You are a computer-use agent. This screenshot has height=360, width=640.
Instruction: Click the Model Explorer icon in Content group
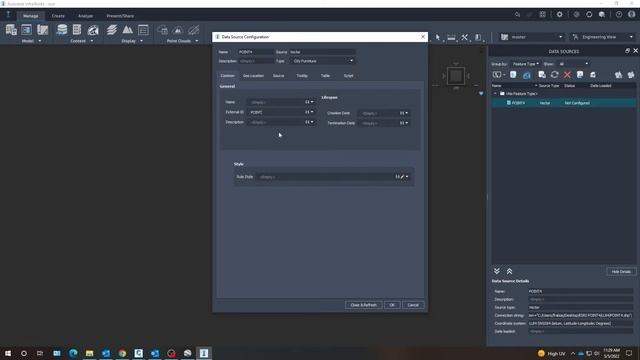[x=77, y=30]
